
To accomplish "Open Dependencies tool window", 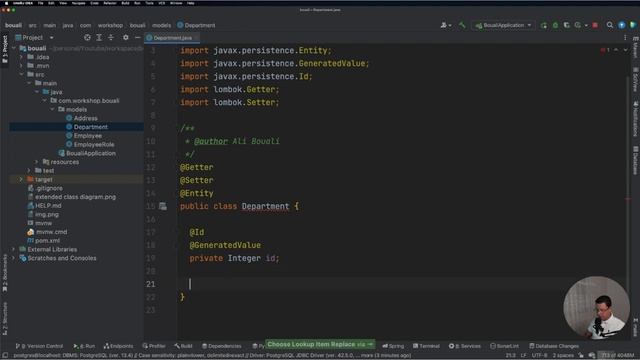I will pos(222,346).
